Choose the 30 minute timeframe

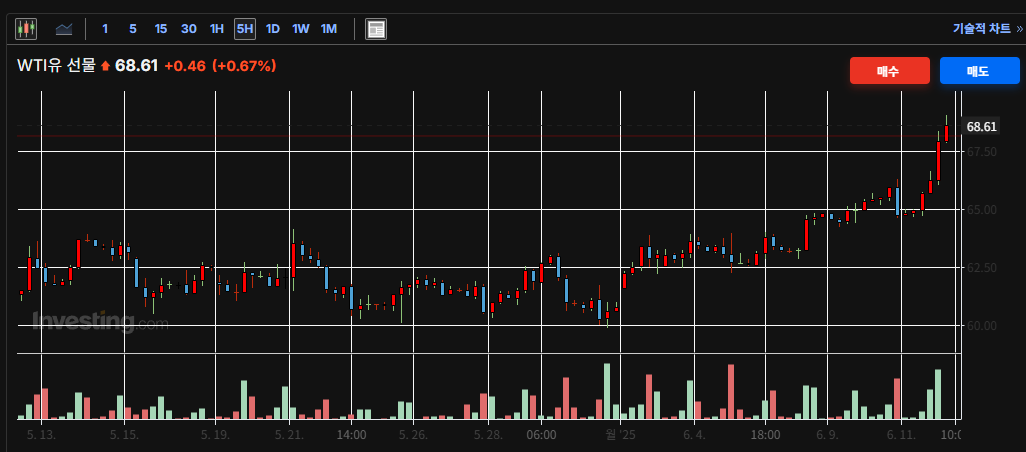click(189, 29)
